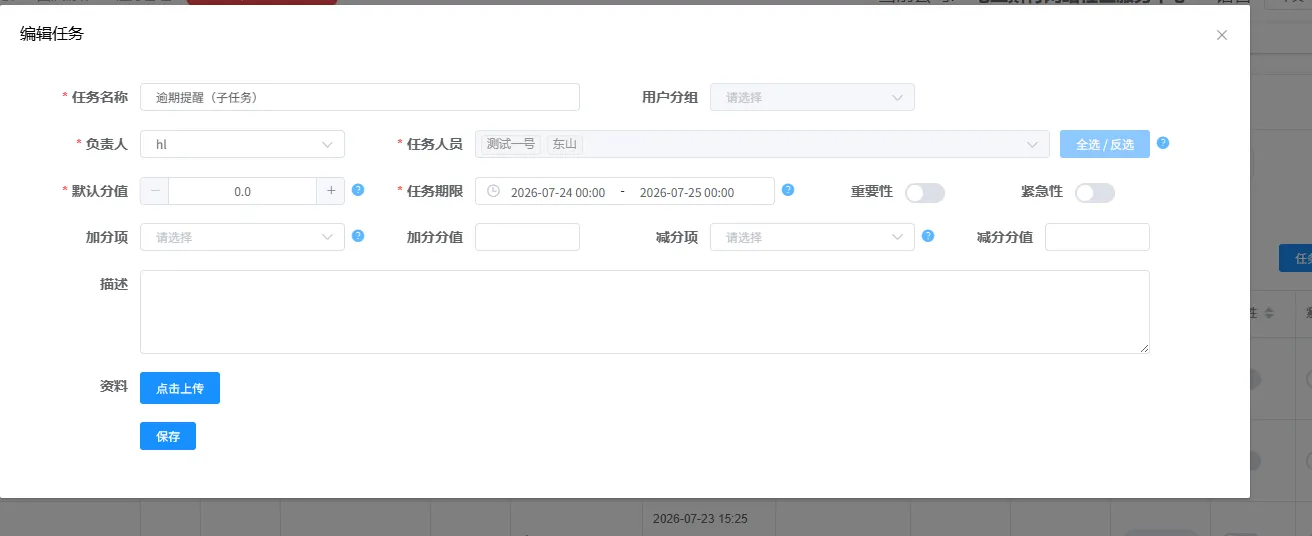Increase 默认分值 with the plus button

pyautogui.click(x=331, y=191)
